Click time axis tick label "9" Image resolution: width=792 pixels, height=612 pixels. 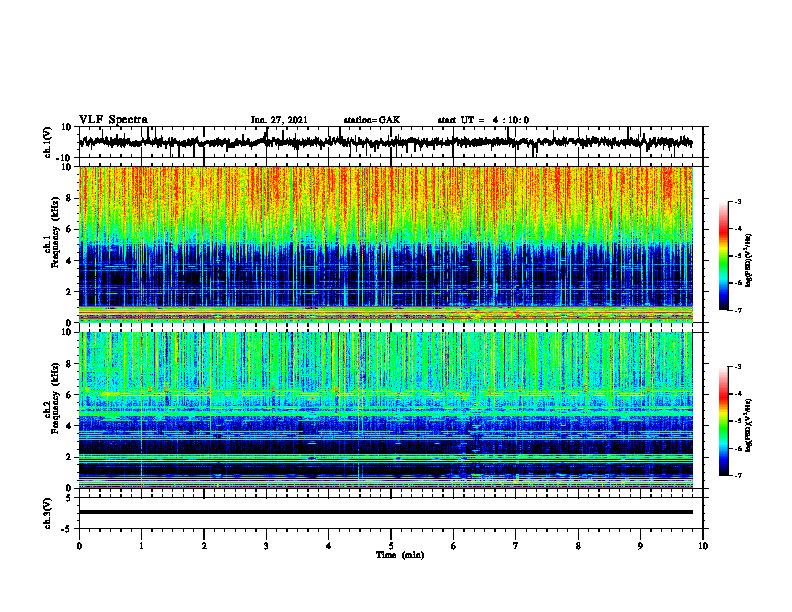tap(640, 546)
